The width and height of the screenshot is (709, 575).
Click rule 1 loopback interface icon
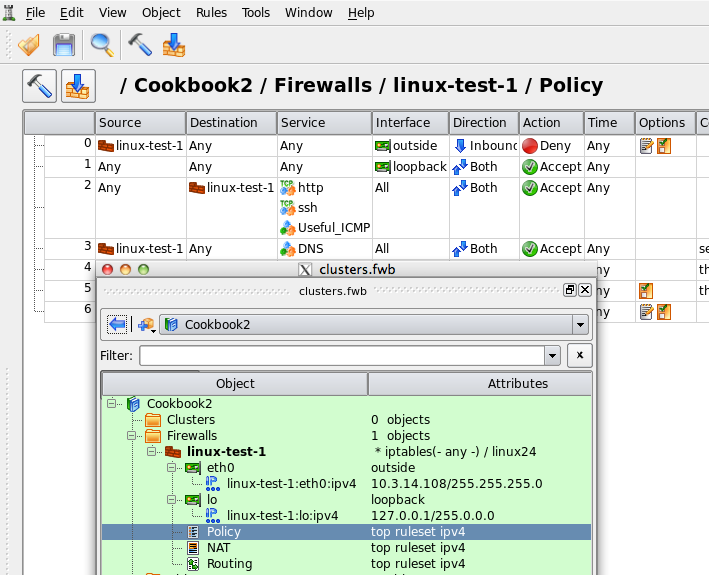pyautogui.click(x=383, y=167)
